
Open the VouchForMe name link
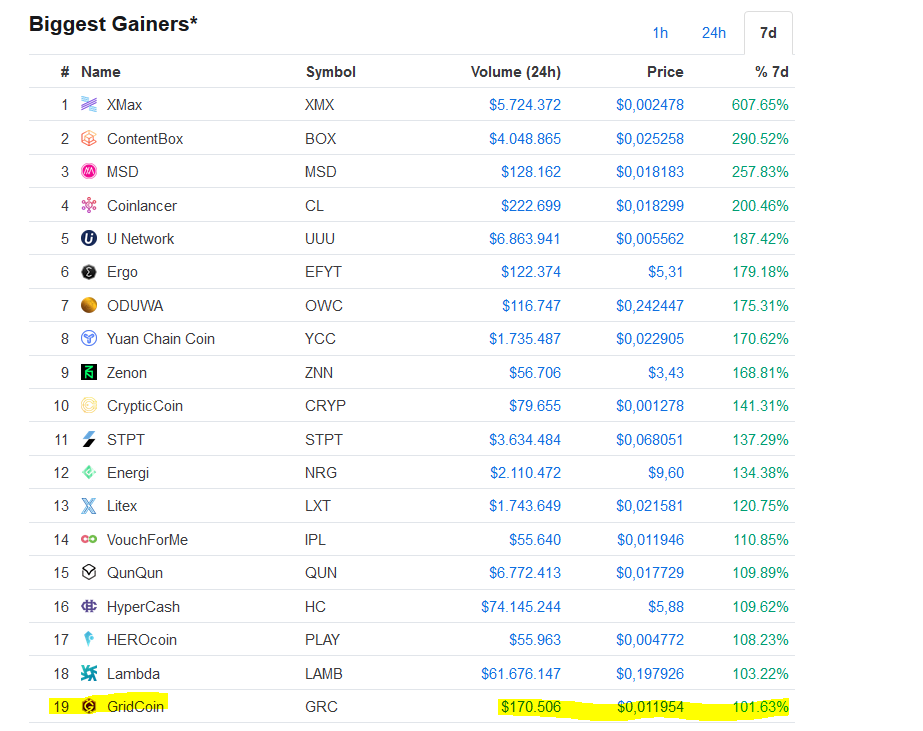point(147,540)
